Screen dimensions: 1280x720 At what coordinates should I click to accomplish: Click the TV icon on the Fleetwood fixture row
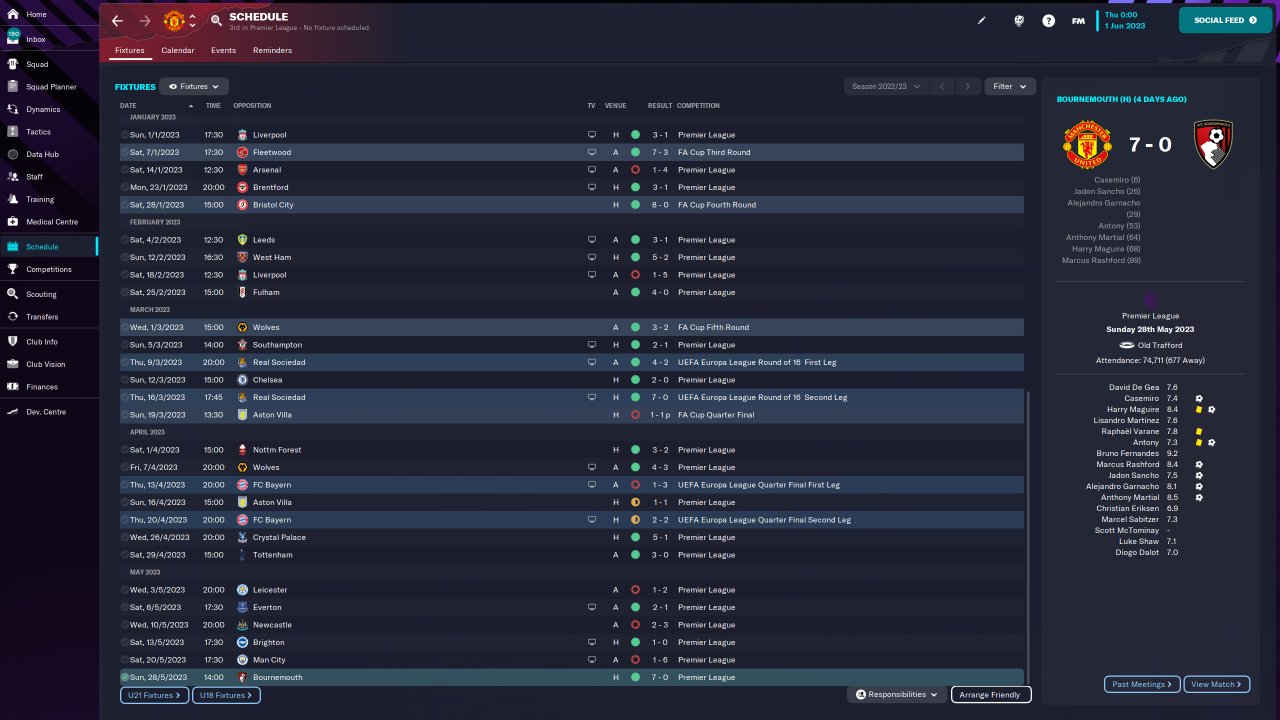click(x=591, y=152)
